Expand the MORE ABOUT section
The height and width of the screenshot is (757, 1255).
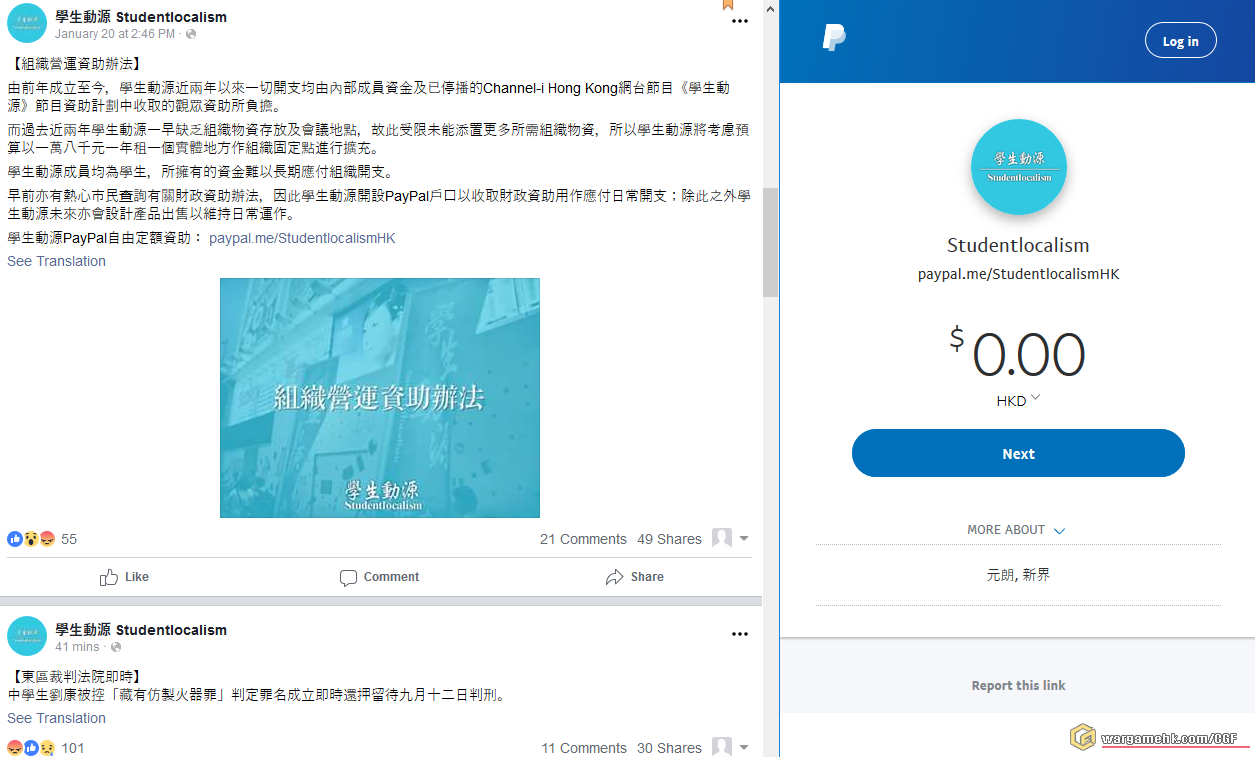[x=1016, y=530]
